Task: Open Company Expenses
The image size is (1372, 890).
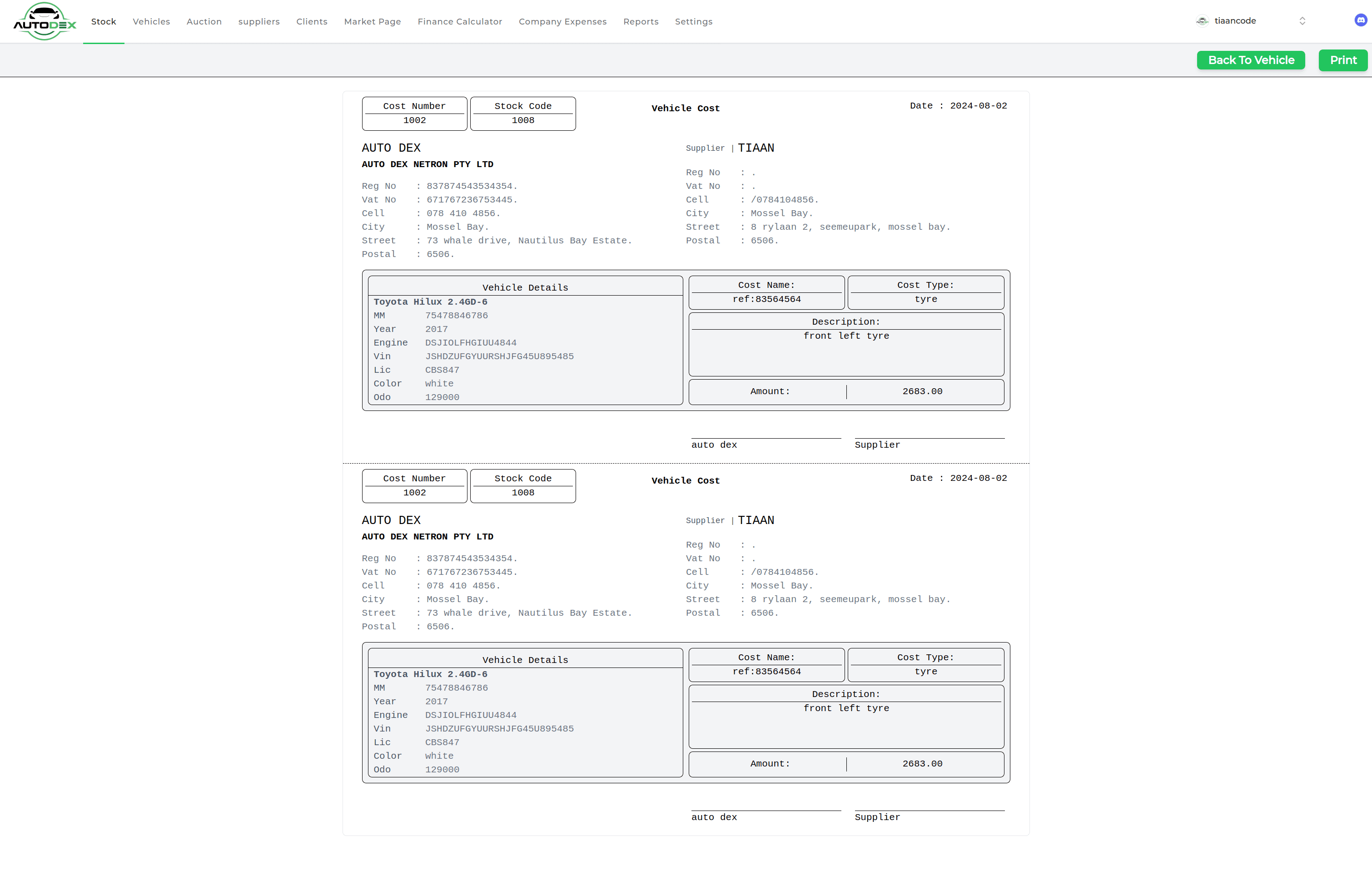Action: [x=562, y=21]
